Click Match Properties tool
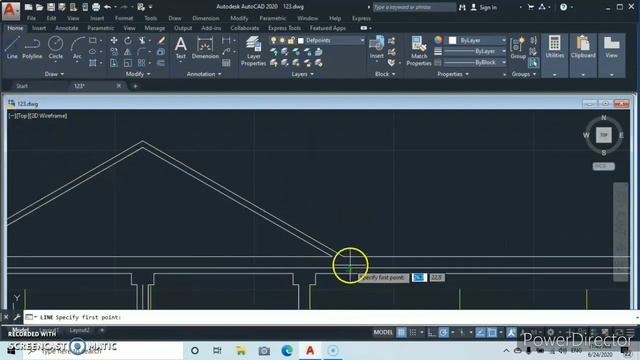This screenshot has height=360, width=640. click(x=419, y=51)
